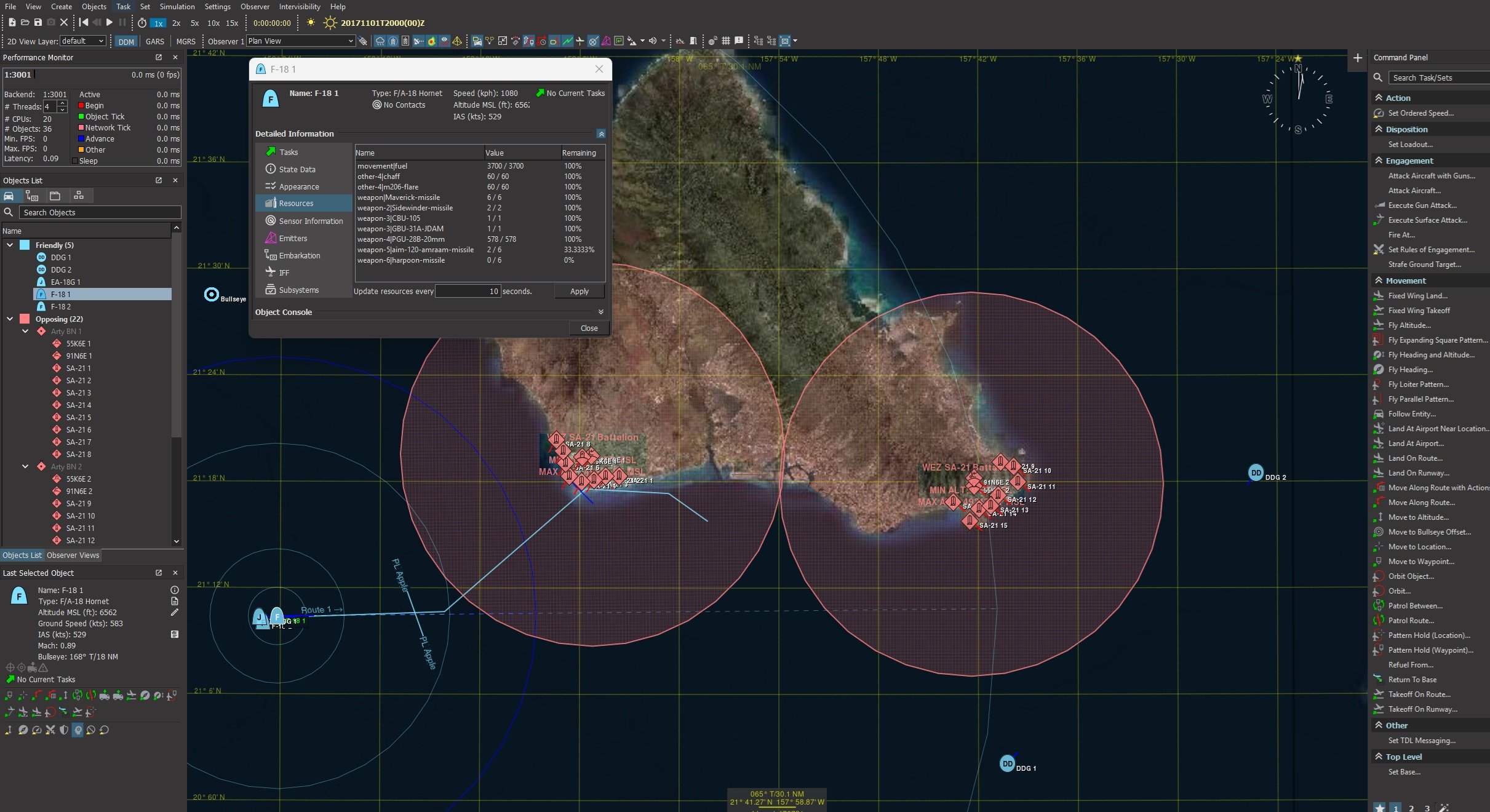Click the save scenario icon
The image size is (1490, 812).
tap(38, 23)
